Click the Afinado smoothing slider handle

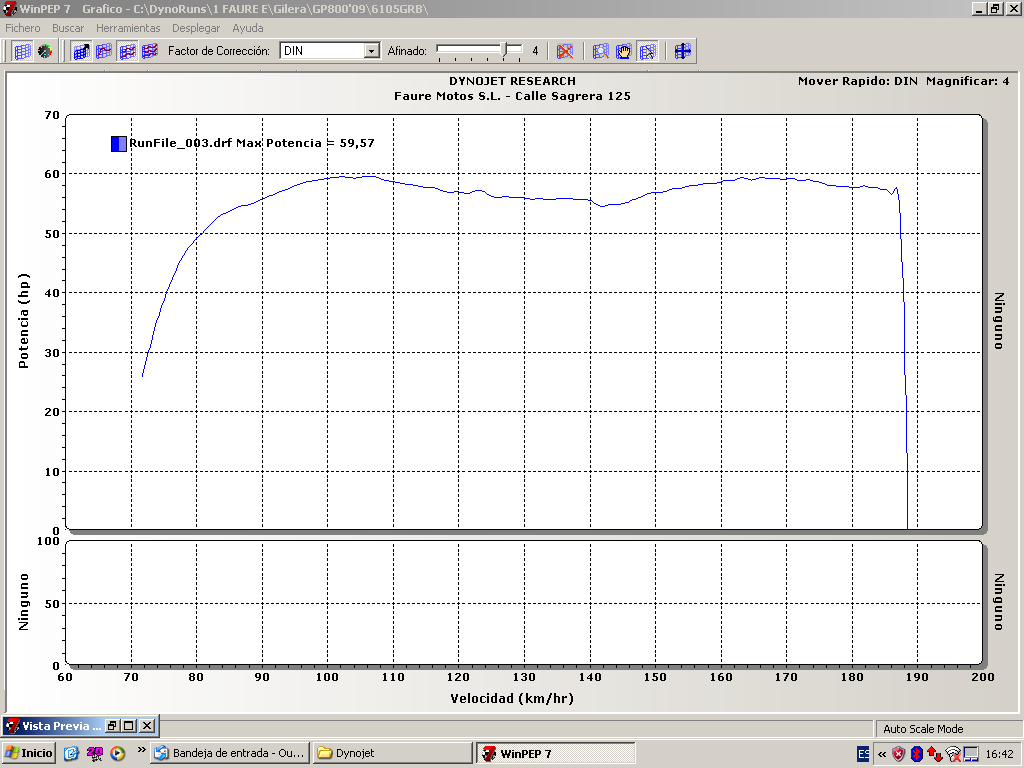pos(507,49)
